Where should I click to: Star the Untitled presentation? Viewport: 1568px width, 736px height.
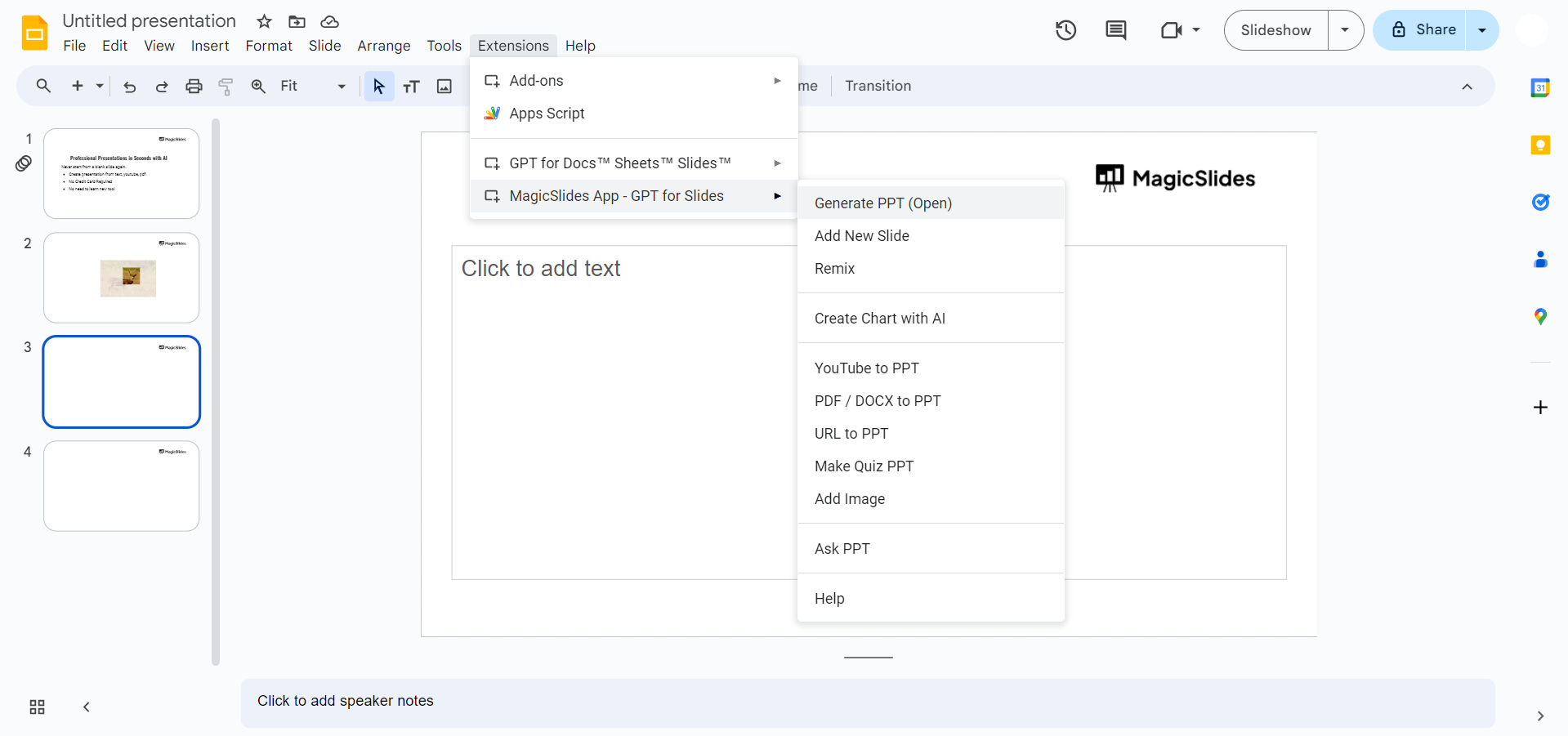tap(264, 22)
